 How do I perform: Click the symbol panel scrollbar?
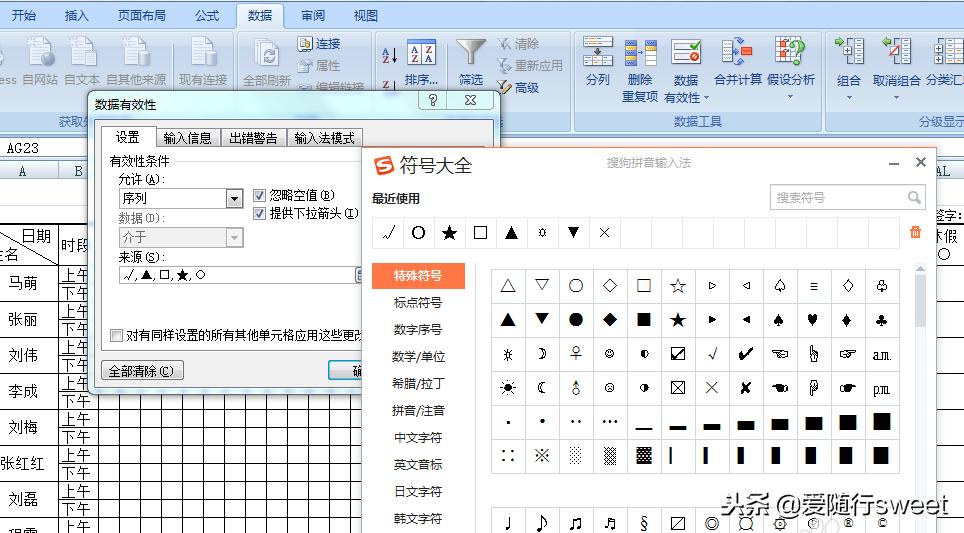[x=920, y=301]
